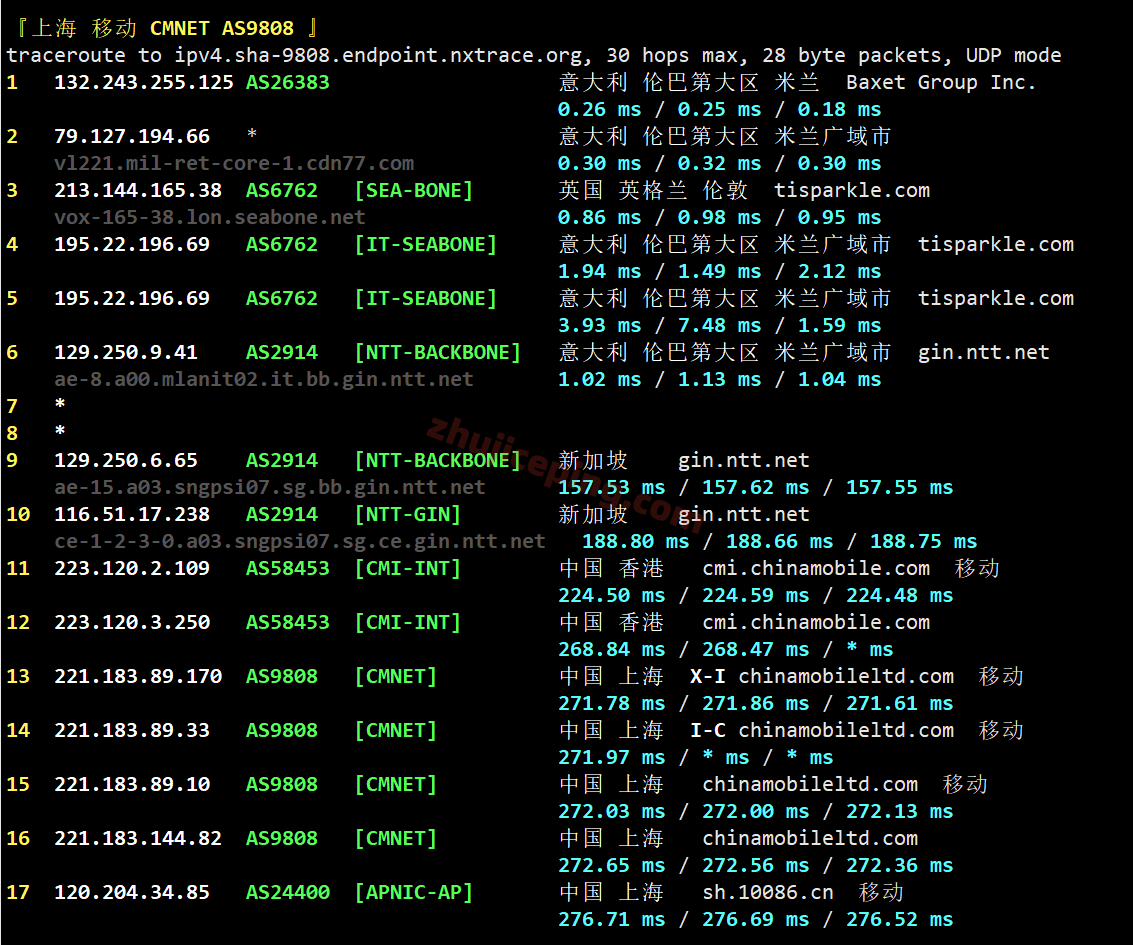Viewport: 1133px width, 945px height.
Task: Click IP address 129.250.6.65
Action: point(126,460)
